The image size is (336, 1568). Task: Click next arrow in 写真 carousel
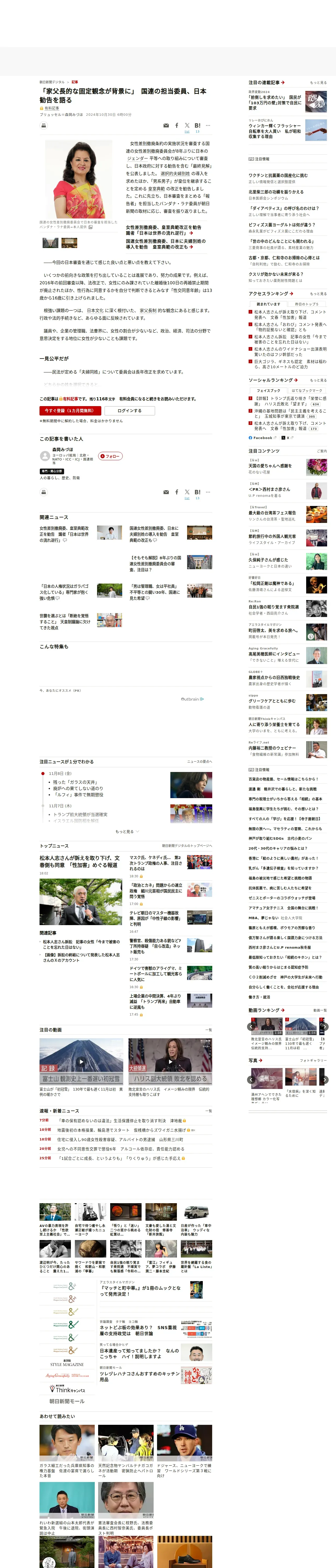click(324, 1079)
